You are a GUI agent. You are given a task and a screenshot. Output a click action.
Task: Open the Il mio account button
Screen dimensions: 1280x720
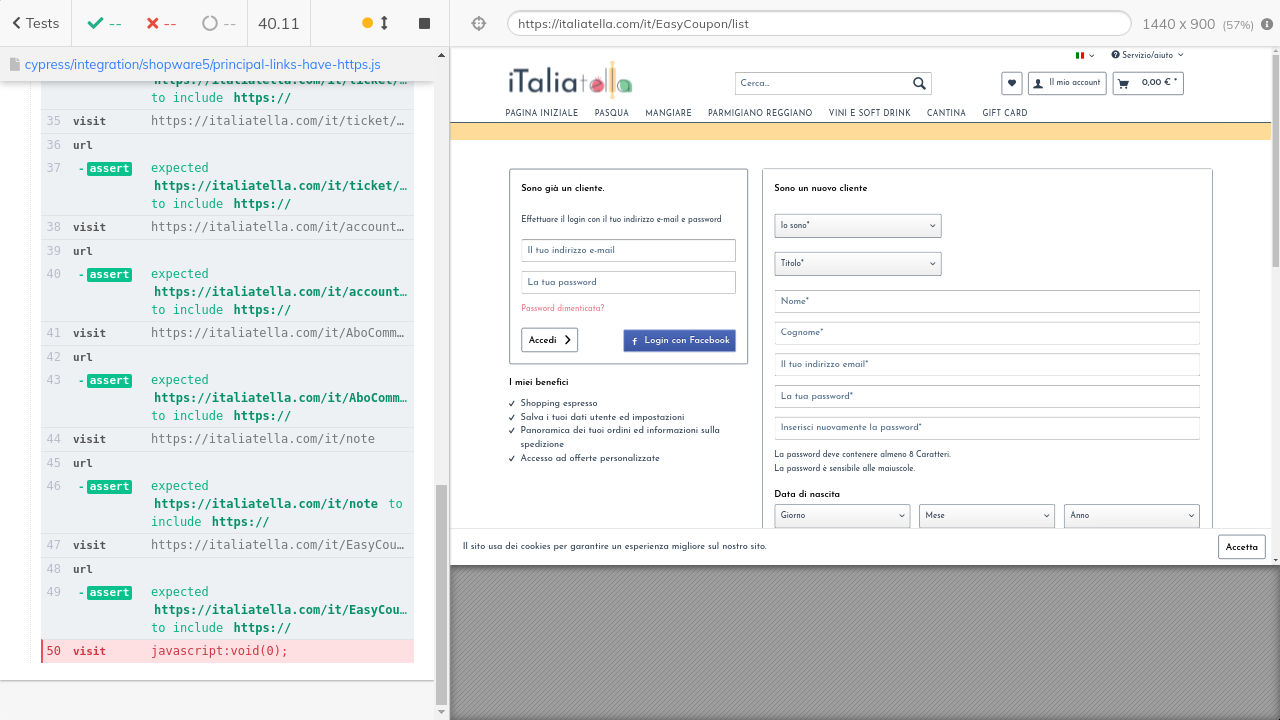click(x=1067, y=83)
